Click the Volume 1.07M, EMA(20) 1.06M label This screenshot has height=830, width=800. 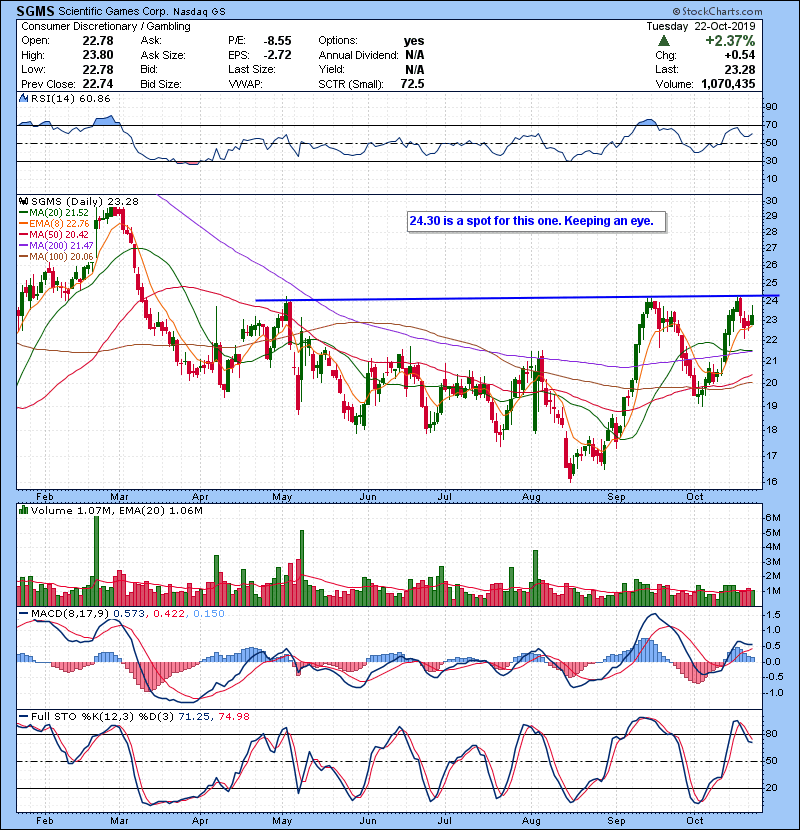[116, 510]
